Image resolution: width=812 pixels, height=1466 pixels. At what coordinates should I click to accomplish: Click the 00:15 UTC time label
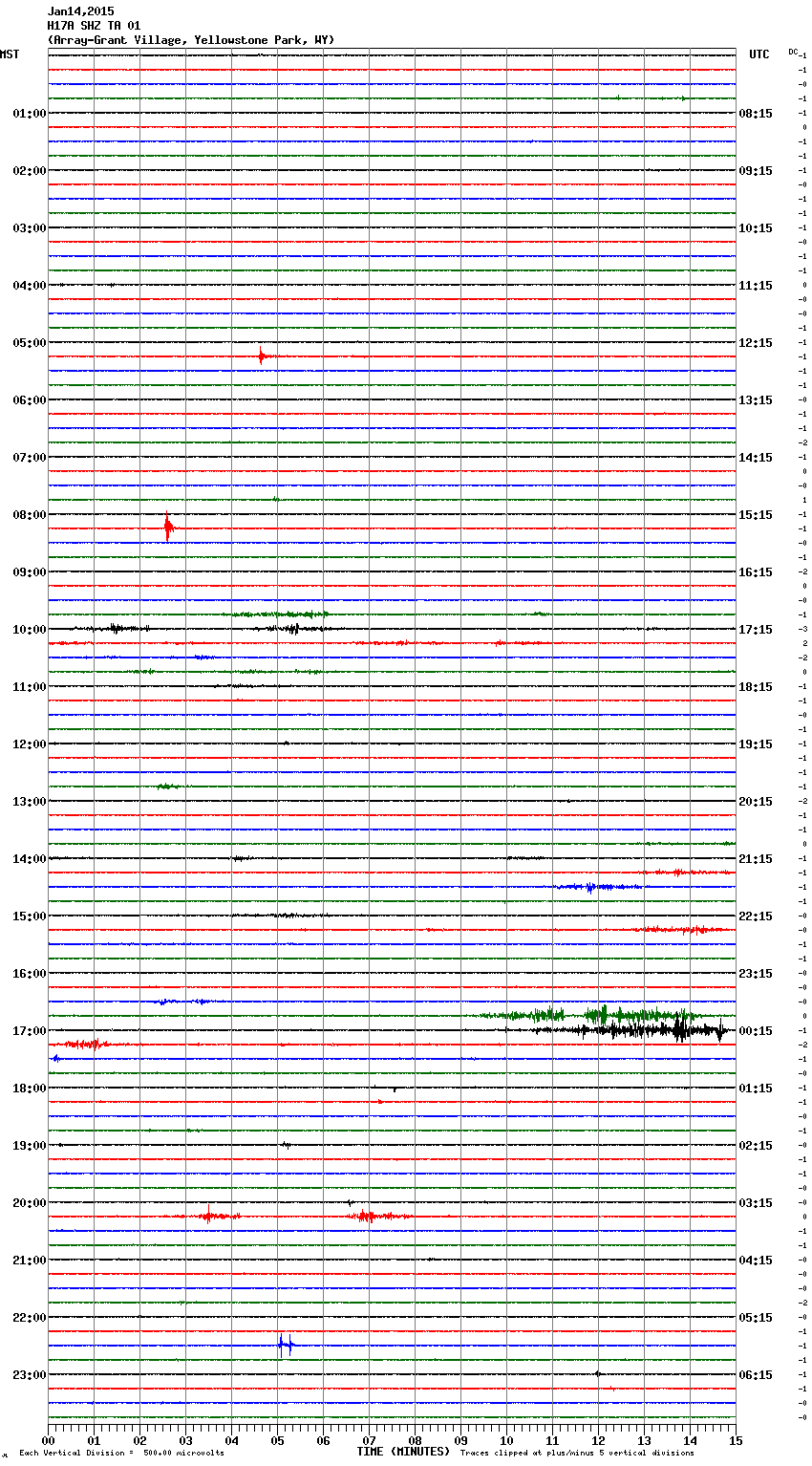[756, 1031]
